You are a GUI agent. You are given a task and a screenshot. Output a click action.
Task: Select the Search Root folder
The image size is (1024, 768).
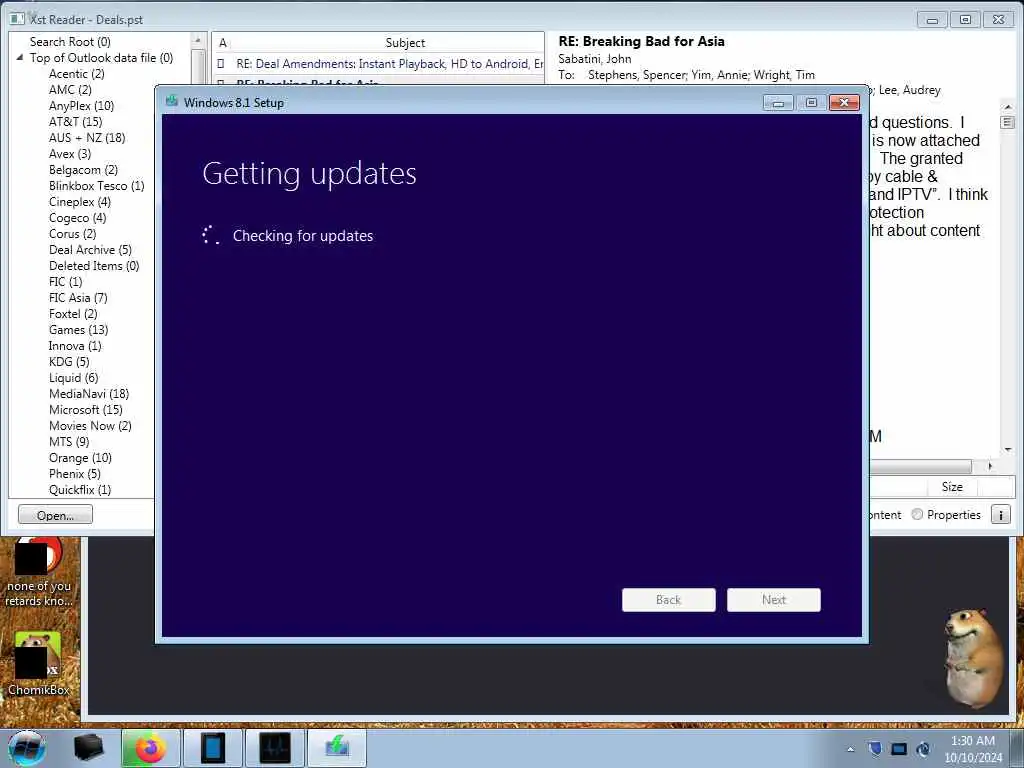(x=70, y=42)
